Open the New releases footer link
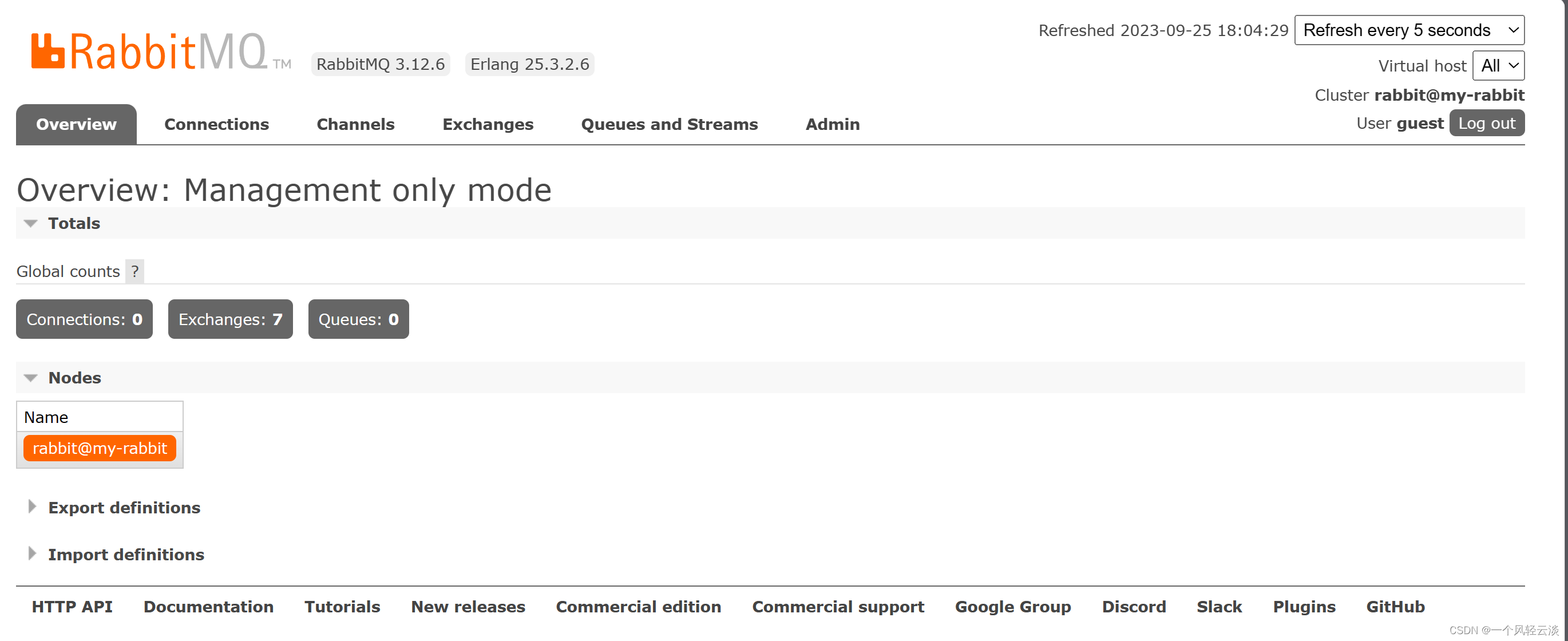 (x=468, y=606)
